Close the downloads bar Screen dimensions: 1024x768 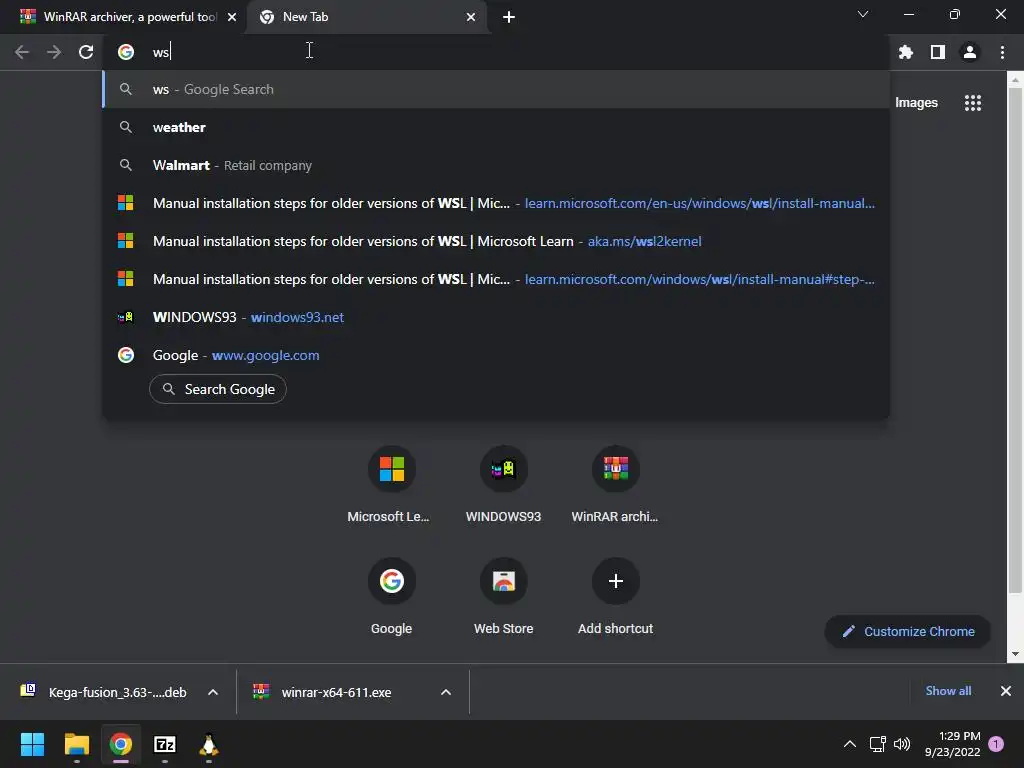pyautogui.click(x=1006, y=691)
